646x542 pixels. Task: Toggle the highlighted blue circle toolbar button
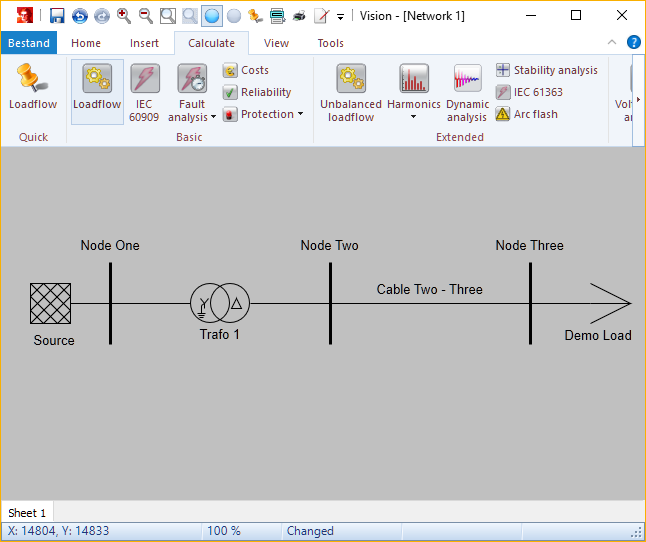212,16
